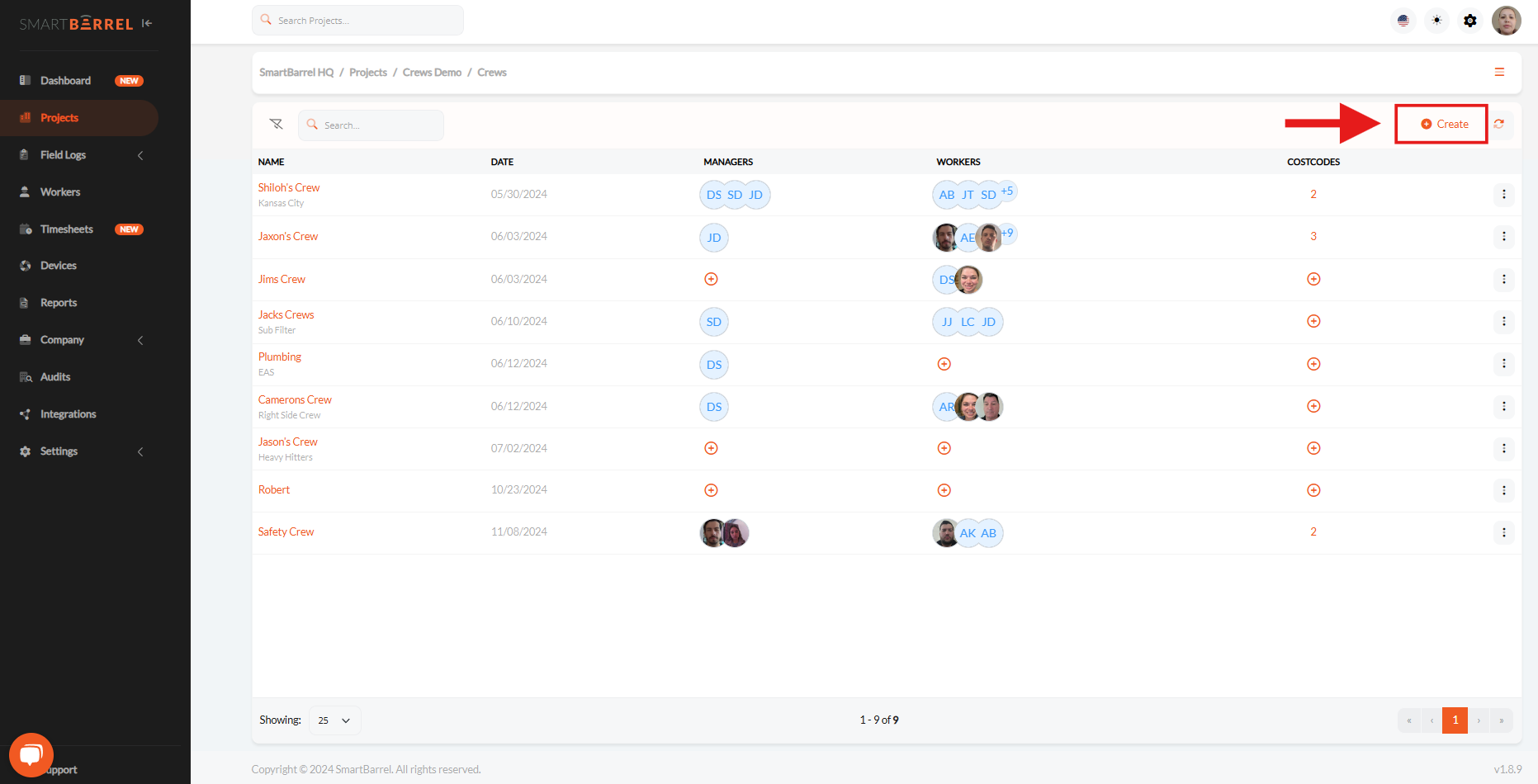Add cost codes to Robert crew

1313,490
